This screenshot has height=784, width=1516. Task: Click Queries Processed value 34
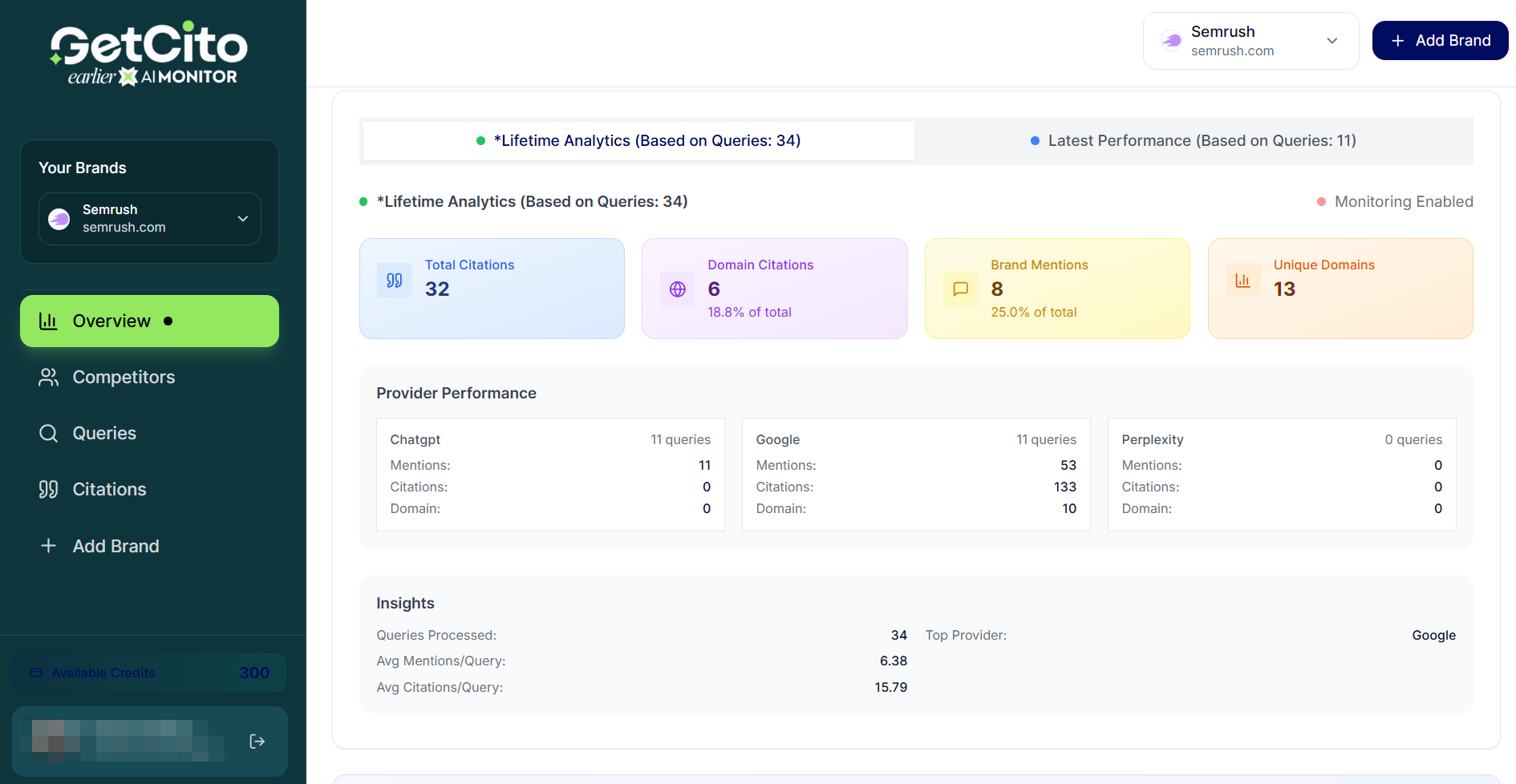click(x=899, y=636)
